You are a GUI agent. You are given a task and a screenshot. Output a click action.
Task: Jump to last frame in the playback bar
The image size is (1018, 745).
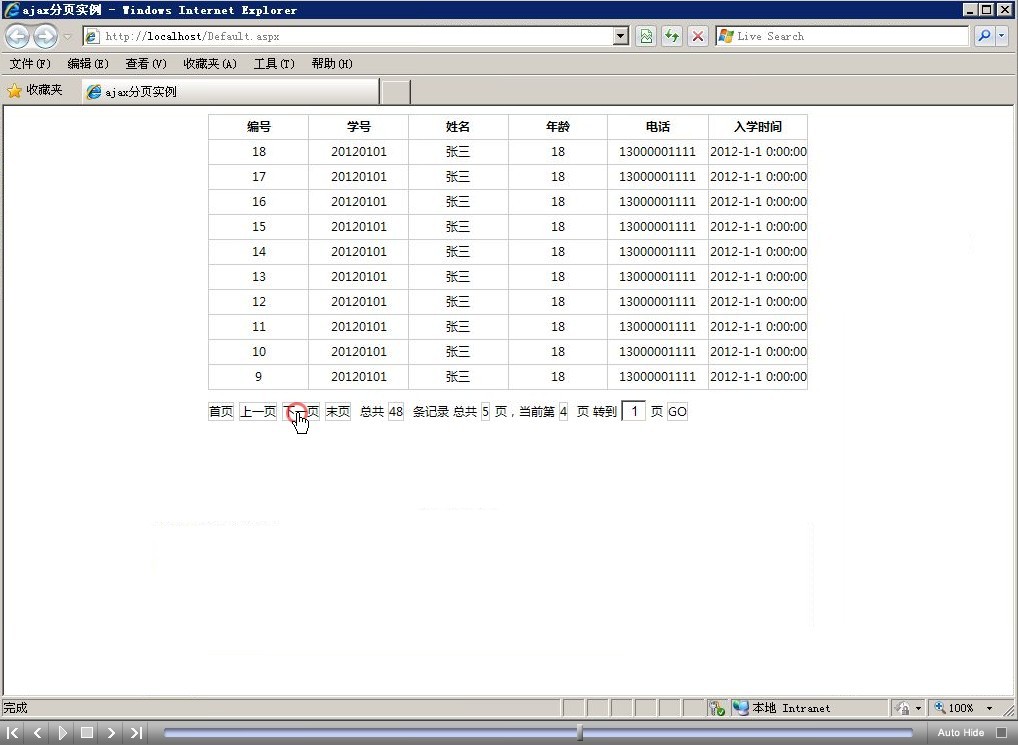[x=136, y=733]
